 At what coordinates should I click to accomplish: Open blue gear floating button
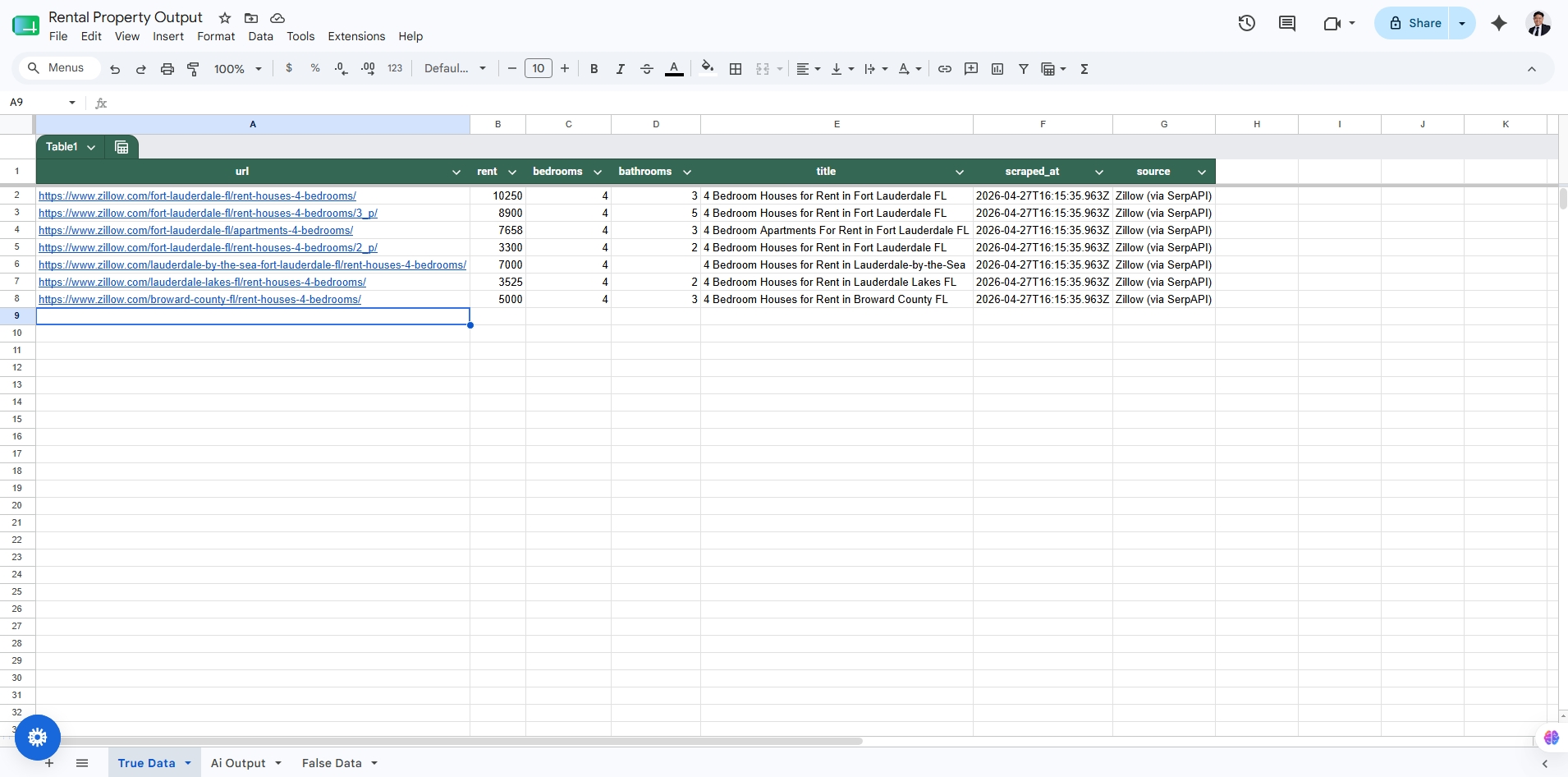tap(38, 738)
